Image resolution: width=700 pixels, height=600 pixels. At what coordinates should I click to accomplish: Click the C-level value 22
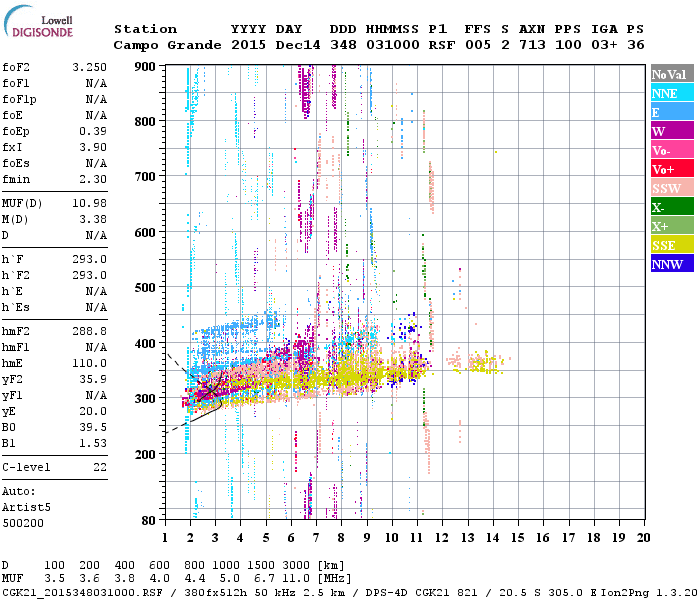[100, 467]
